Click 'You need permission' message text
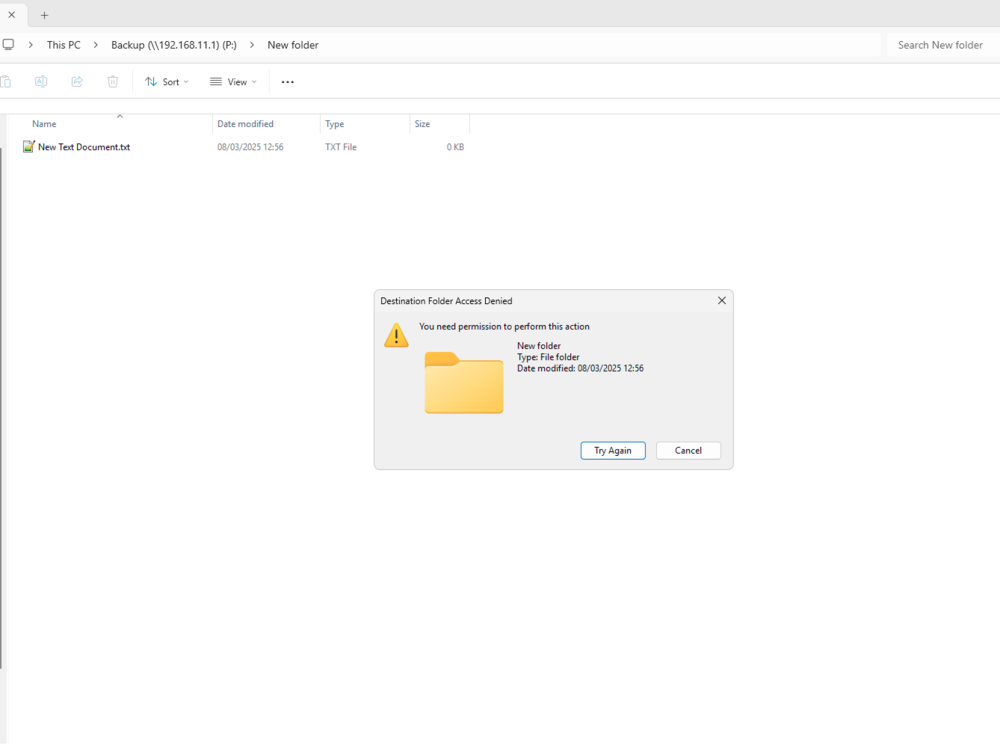This screenshot has height=751, width=1000. (x=504, y=326)
